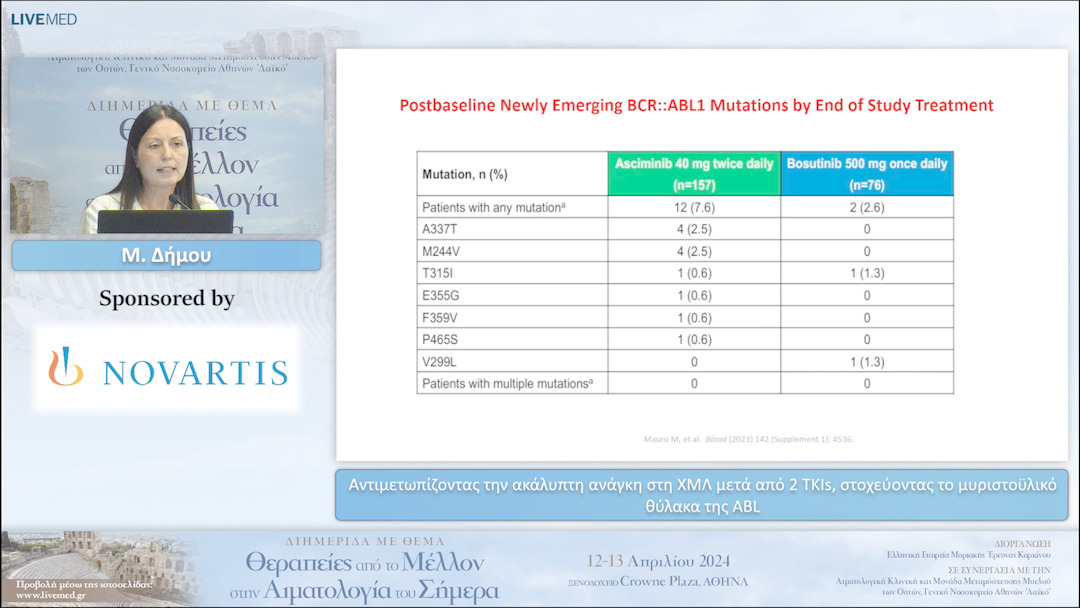Select the 'Mutation, n (%)' header cell
The image size is (1080, 608).
(466, 174)
